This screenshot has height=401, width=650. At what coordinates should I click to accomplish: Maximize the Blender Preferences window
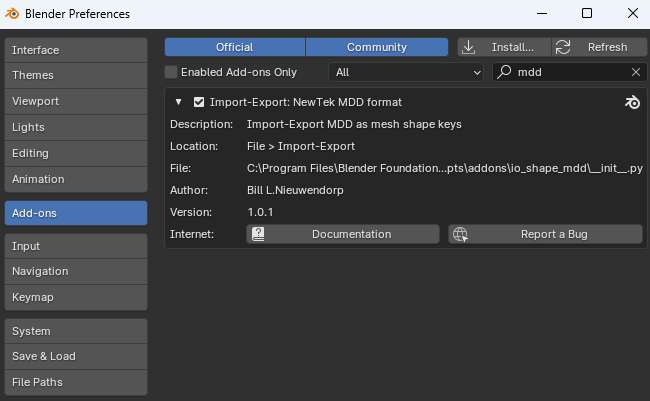pos(587,14)
